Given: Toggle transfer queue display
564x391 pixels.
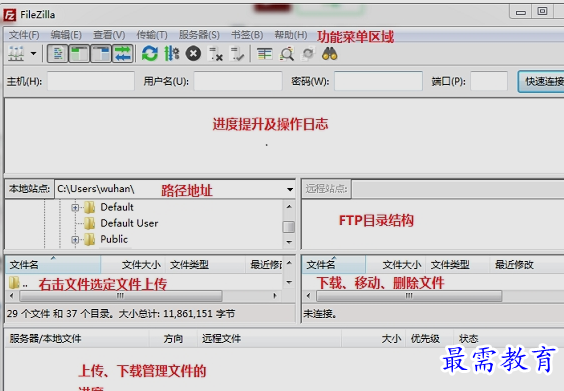Looking at the screenshot, I should [123, 54].
